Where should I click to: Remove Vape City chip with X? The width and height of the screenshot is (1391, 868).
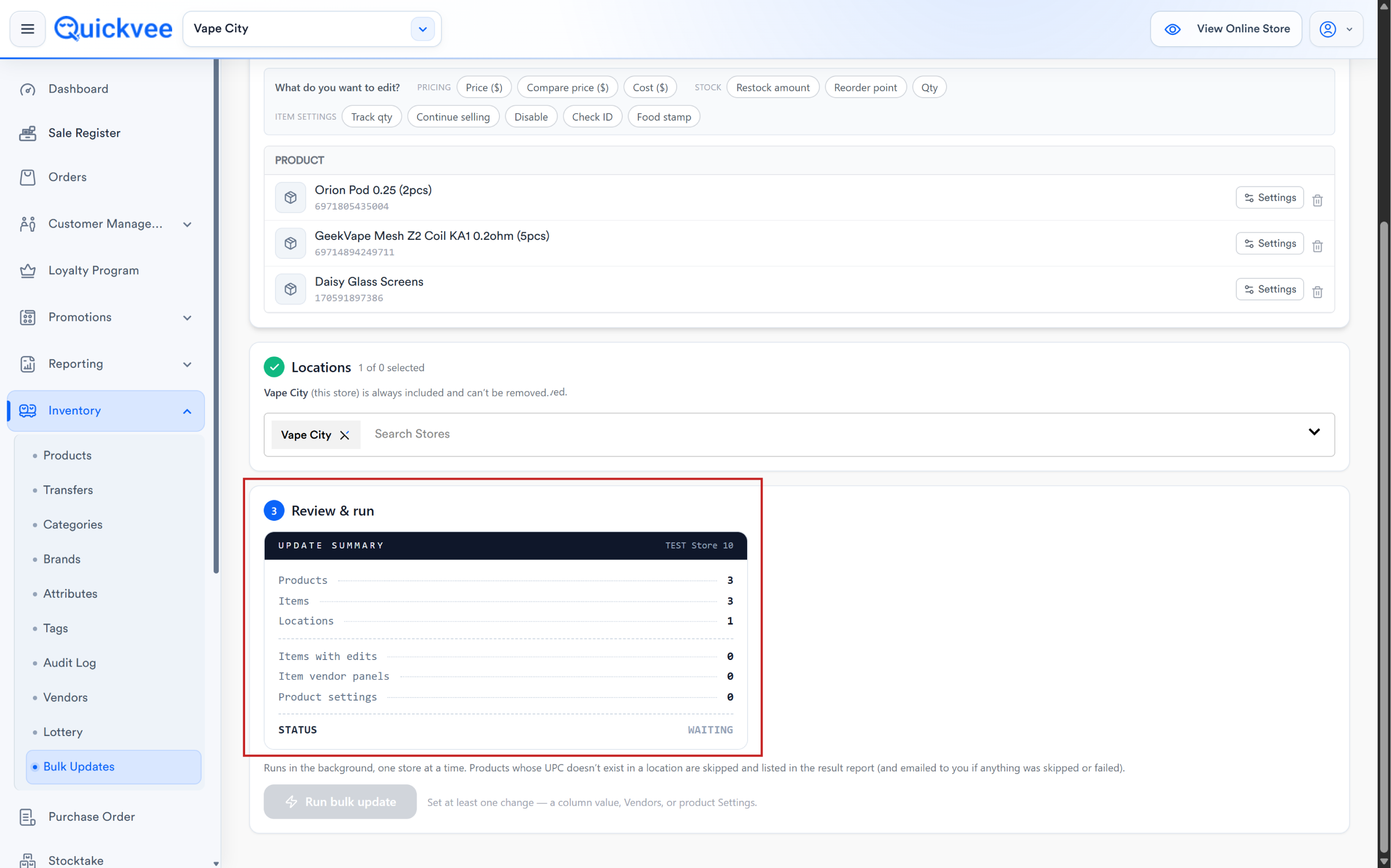pos(345,435)
